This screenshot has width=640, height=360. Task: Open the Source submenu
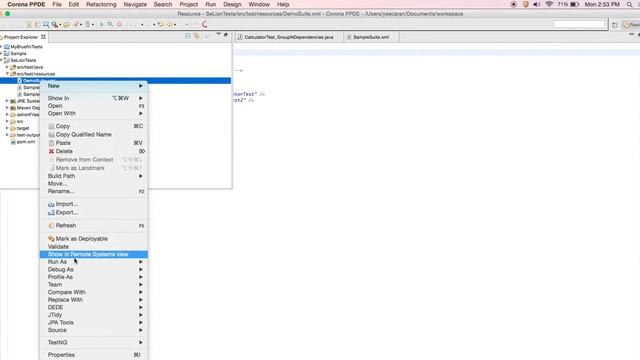94,330
